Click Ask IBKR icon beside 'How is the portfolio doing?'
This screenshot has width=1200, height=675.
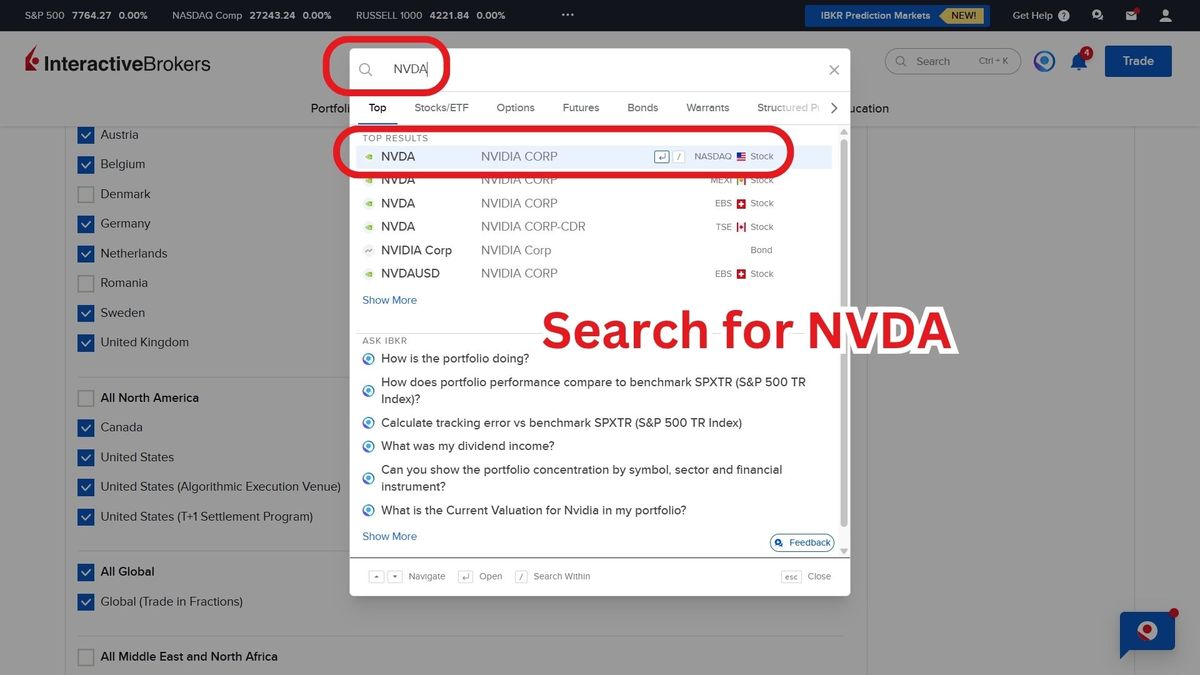click(368, 359)
